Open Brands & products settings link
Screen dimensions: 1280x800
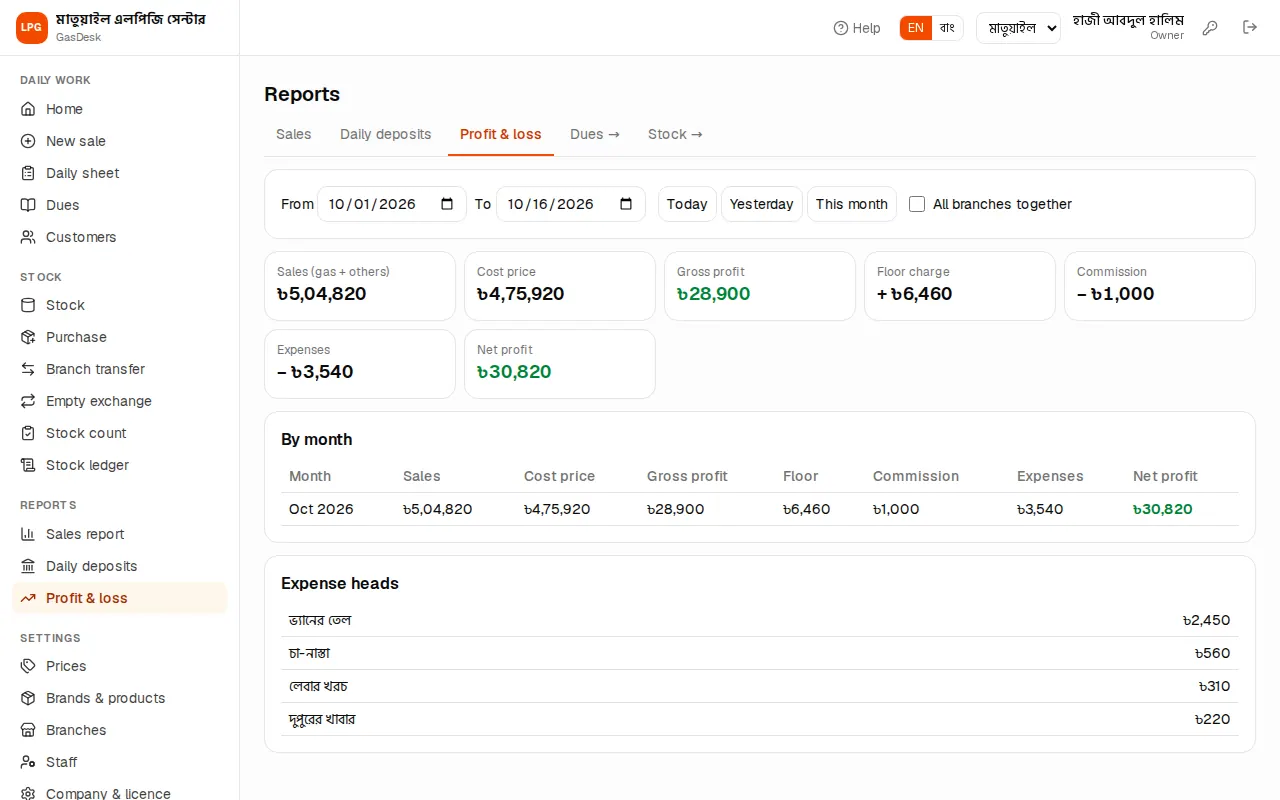(120, 698)
